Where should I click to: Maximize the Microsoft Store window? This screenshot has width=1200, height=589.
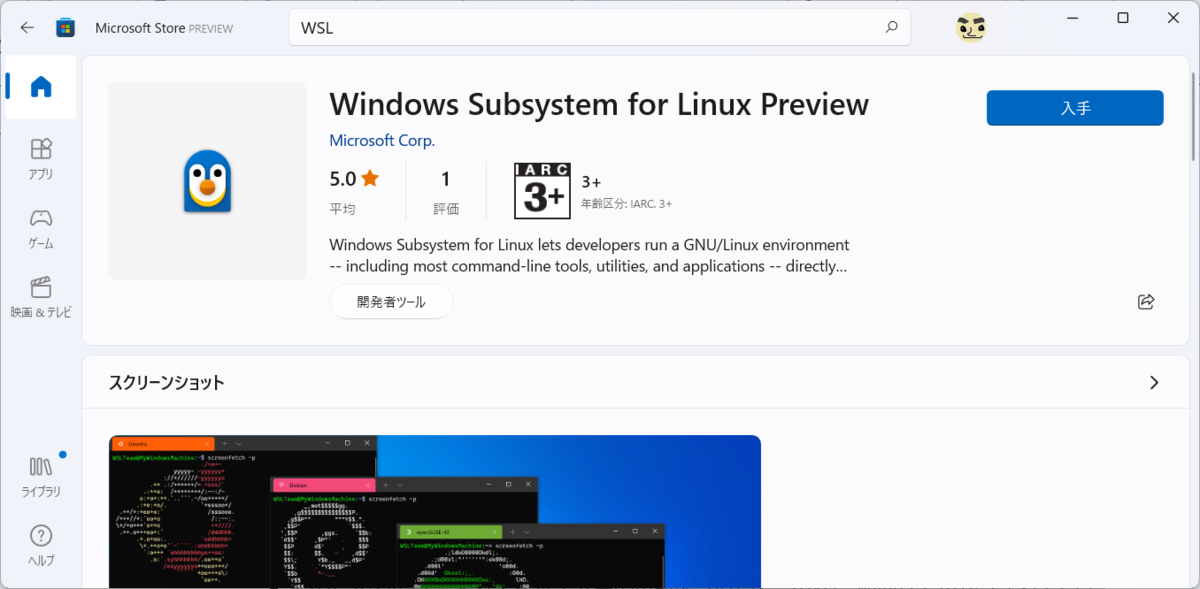tap(1122, 18)
